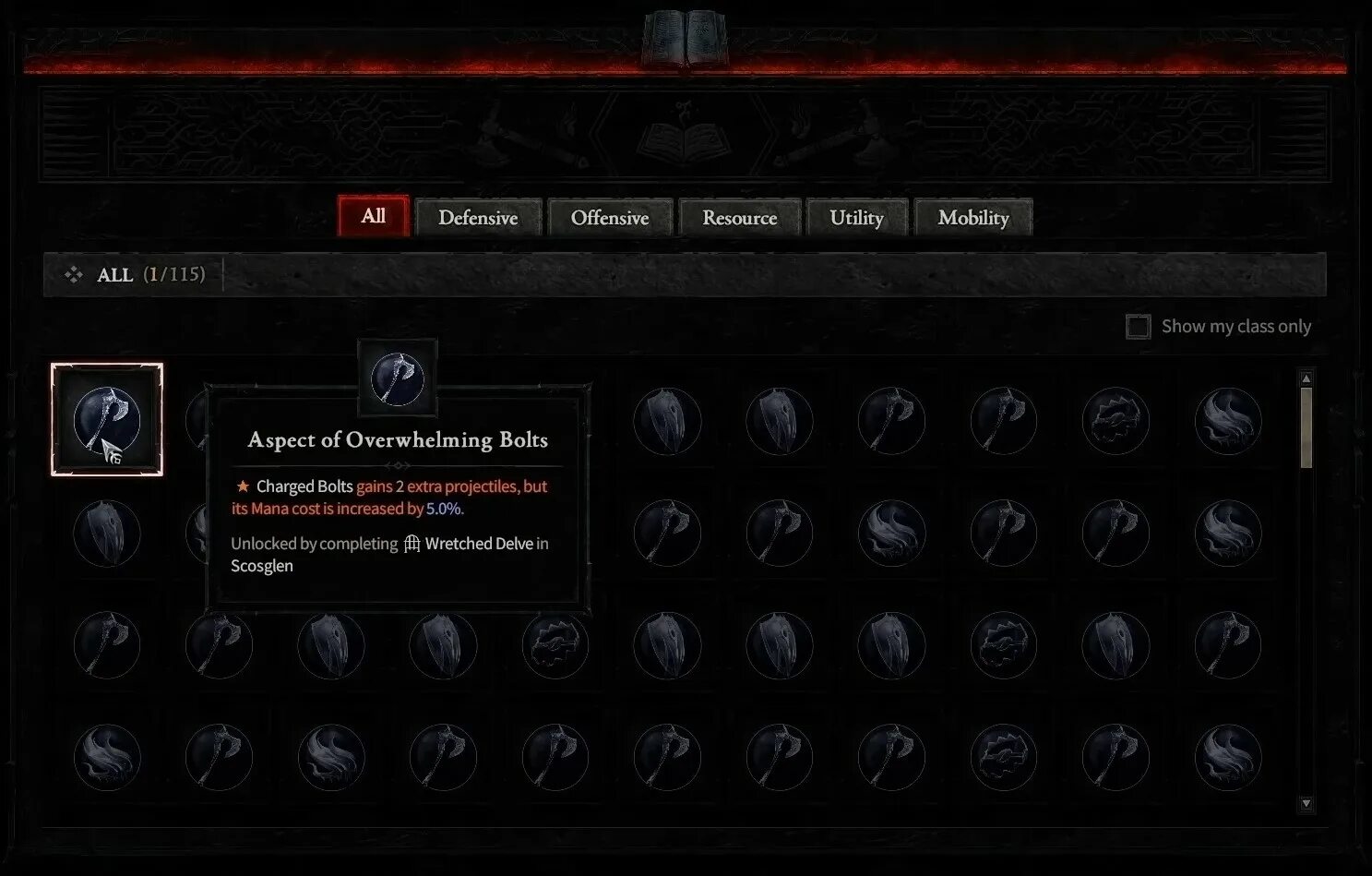Screen dimensions: 1372x876
Task: Click the scrollbar down arrow
Action: click(1306, 804)
